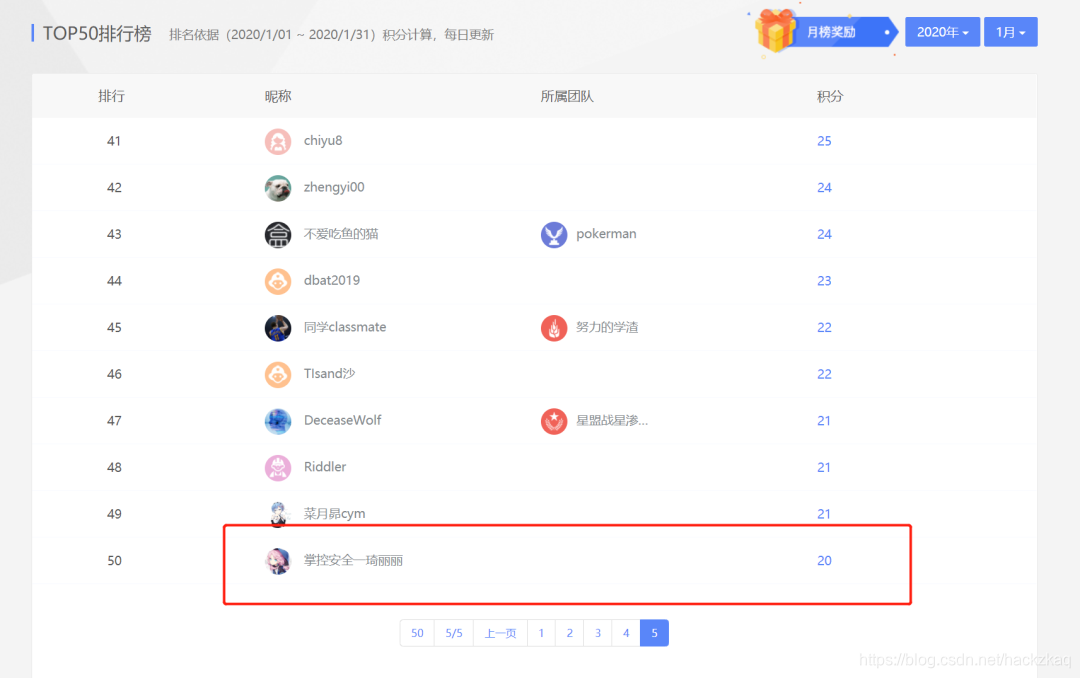Click dbat2019's orange avatar icon
1080x678 pixels.
(x=278, y=281)
